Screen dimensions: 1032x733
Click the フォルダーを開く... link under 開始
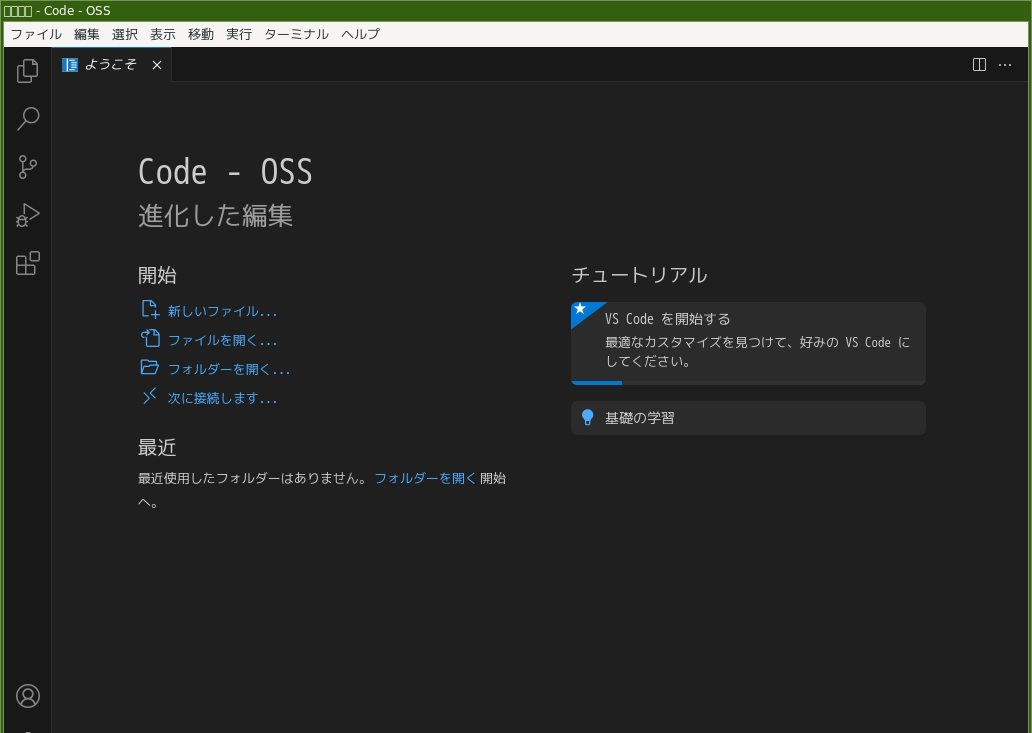(229, 369)
